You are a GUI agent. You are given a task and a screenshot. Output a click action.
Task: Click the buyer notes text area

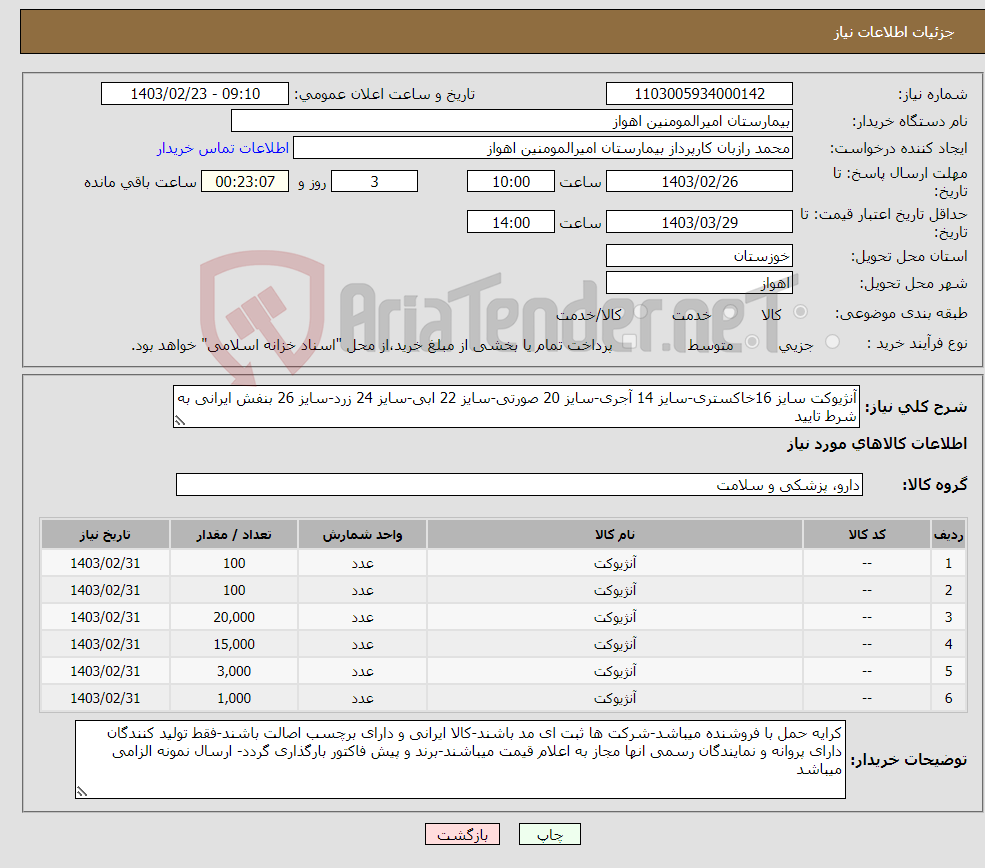[x=460, y=759]
